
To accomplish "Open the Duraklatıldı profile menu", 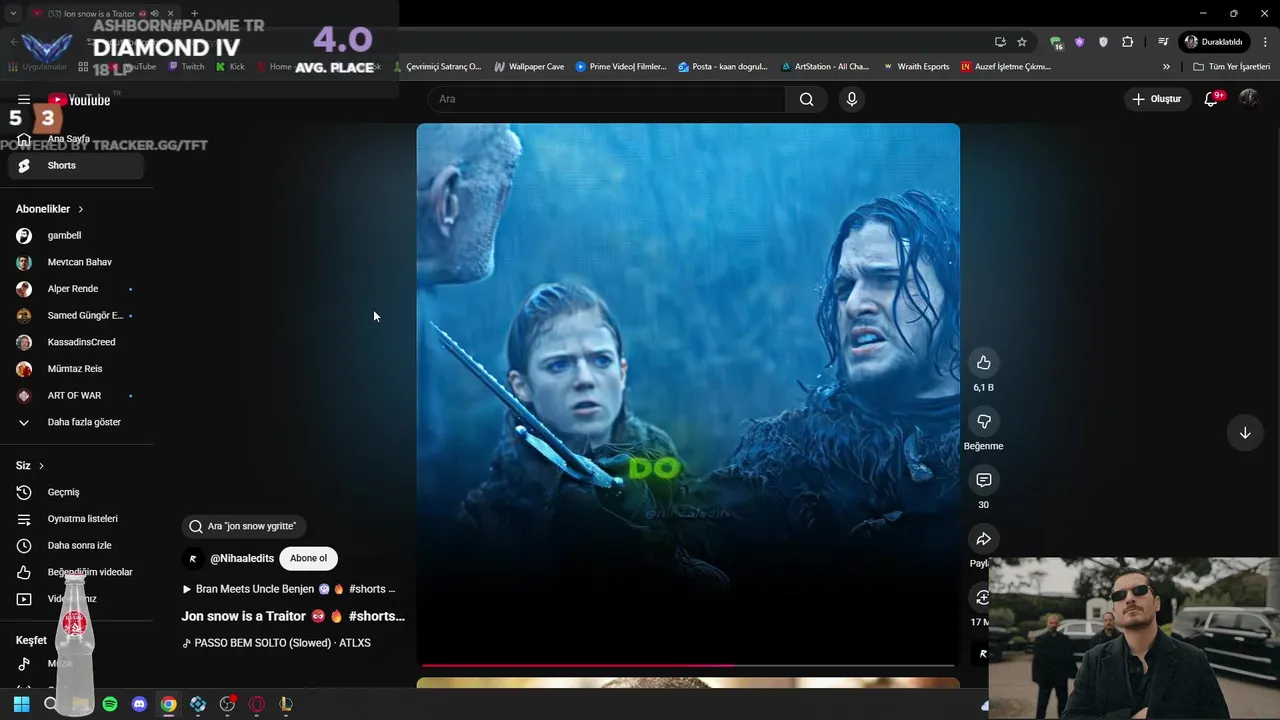I will (x=1214, y=42).
